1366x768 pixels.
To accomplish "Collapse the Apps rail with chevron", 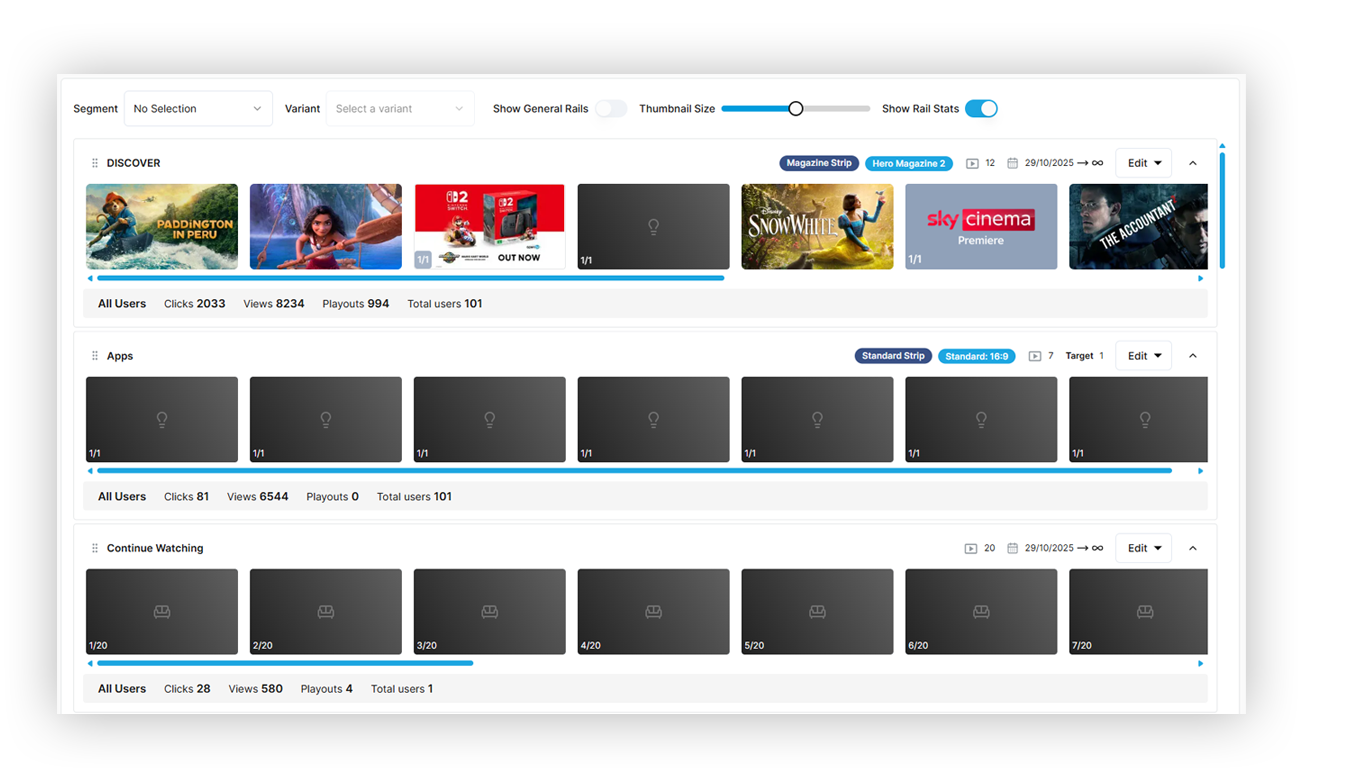I will (x=1193, y=356).
